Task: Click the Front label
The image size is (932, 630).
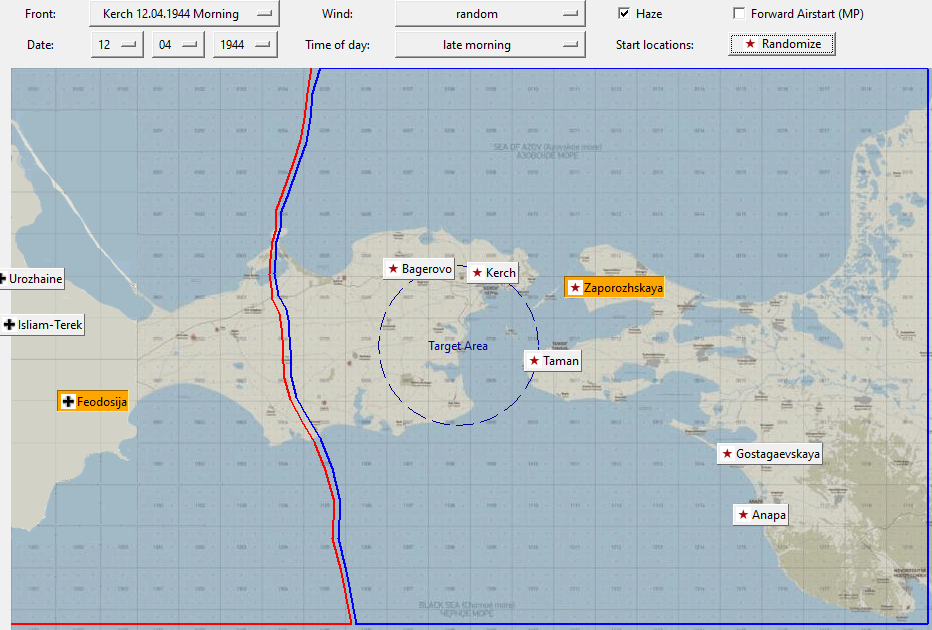Action: [40, 14]
